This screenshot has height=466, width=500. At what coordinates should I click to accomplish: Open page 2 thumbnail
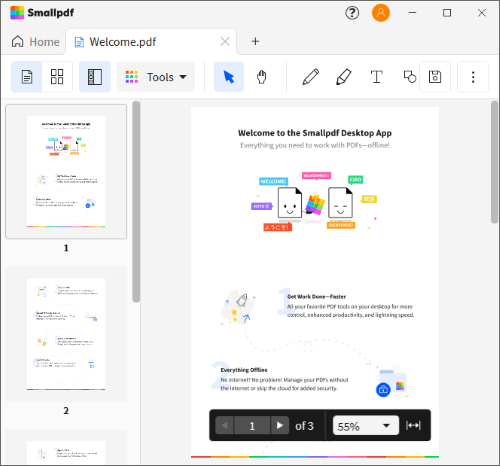pyautogui.click(x=66, y=334)
